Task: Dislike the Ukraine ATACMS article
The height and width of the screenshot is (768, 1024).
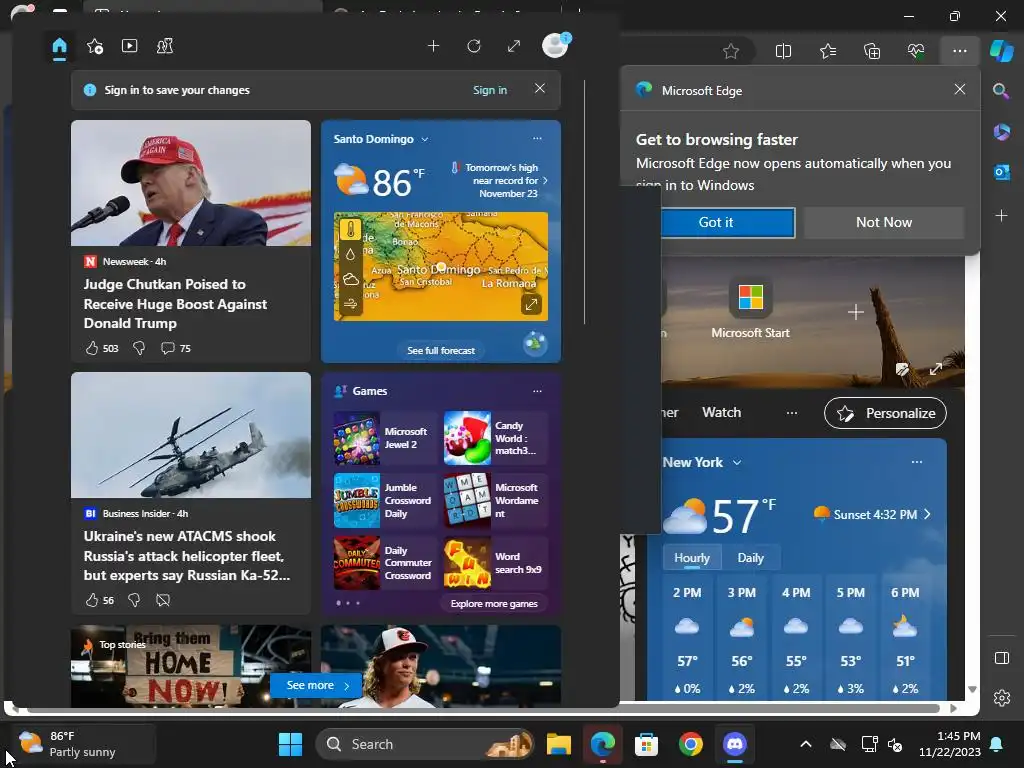Action: click(x=134, y=600)
